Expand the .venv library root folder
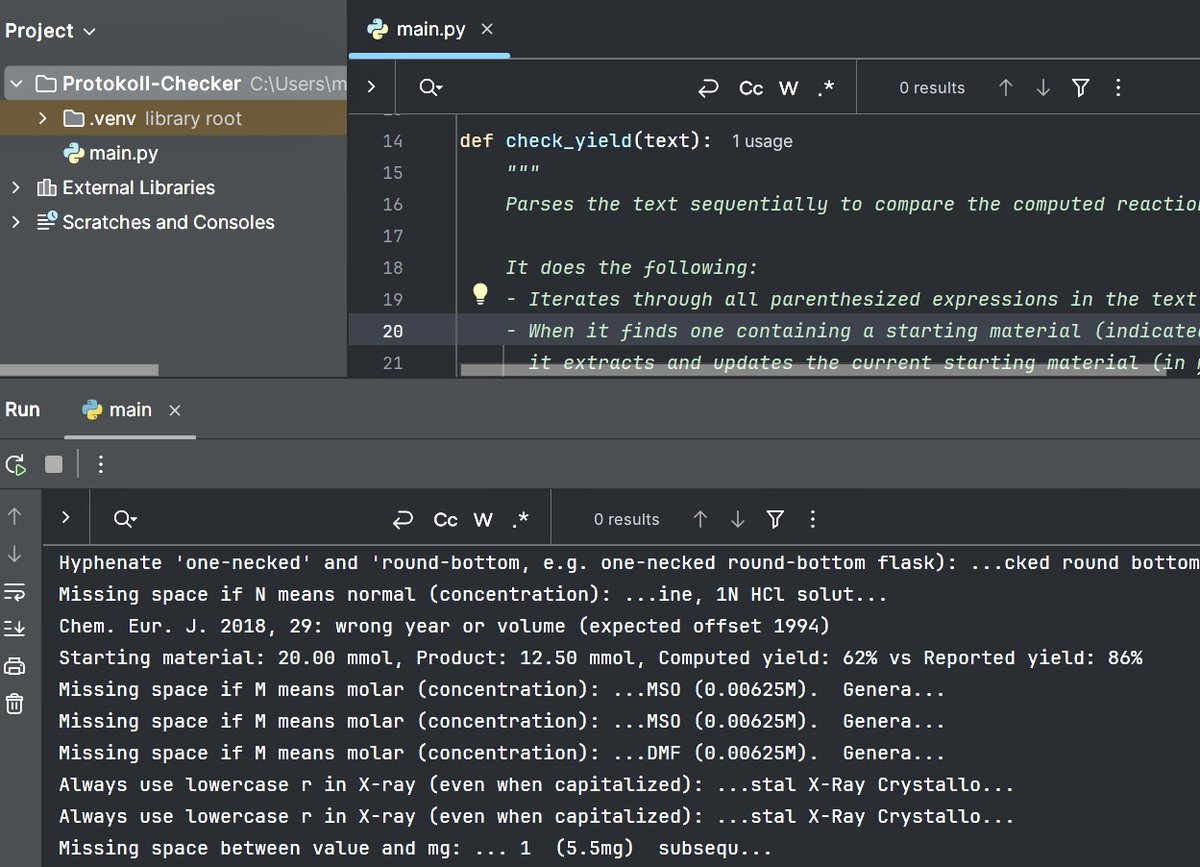The height and width of the screenshot is (867, 1200). [42, 118]
